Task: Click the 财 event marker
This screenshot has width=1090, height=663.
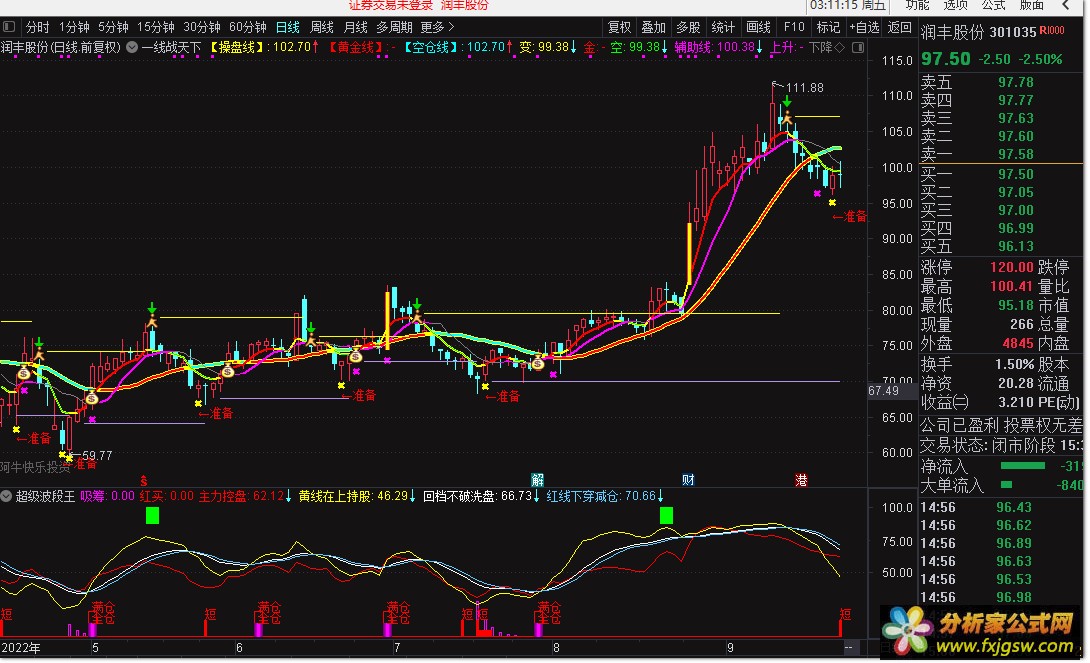Action: click(688, 480)
